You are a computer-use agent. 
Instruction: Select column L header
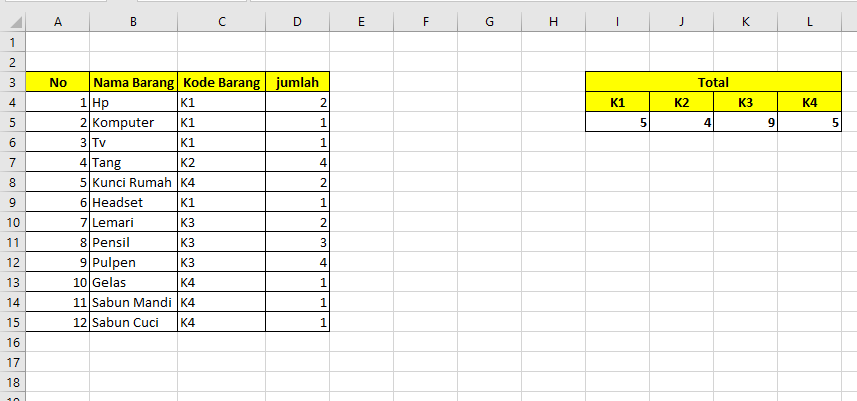point(809,20)
